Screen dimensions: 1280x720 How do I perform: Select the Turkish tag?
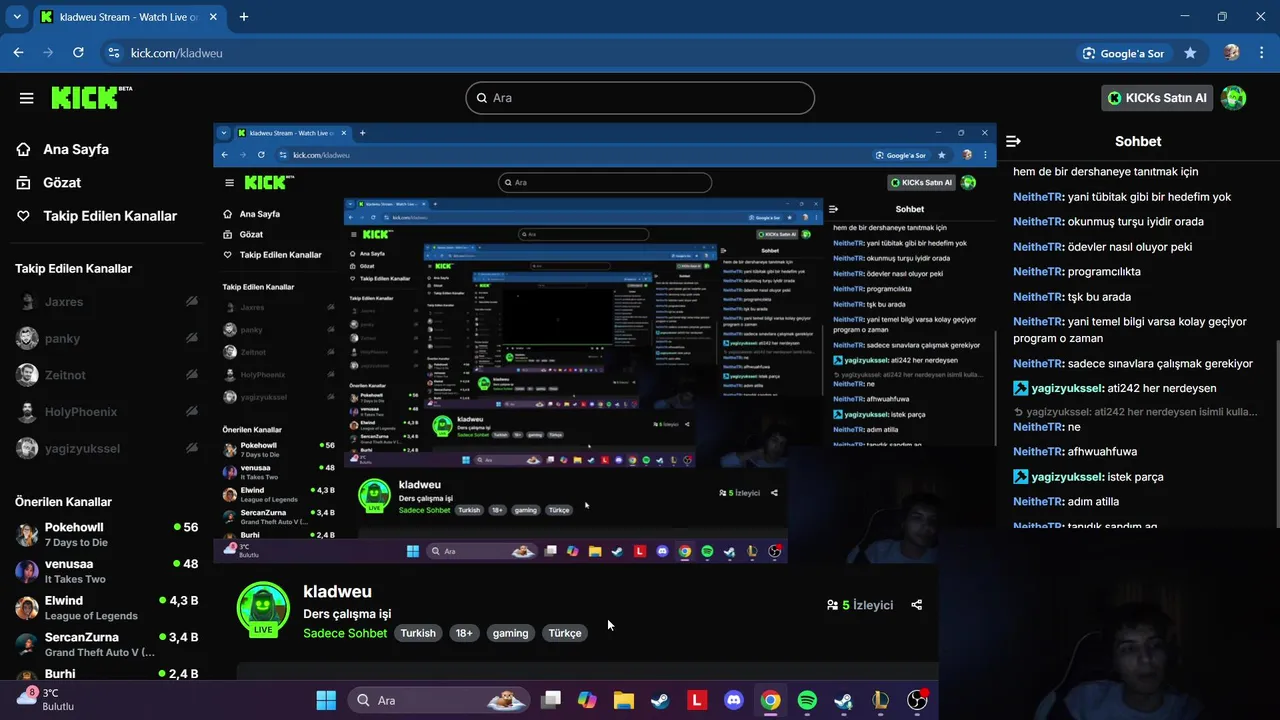(418, 633)
